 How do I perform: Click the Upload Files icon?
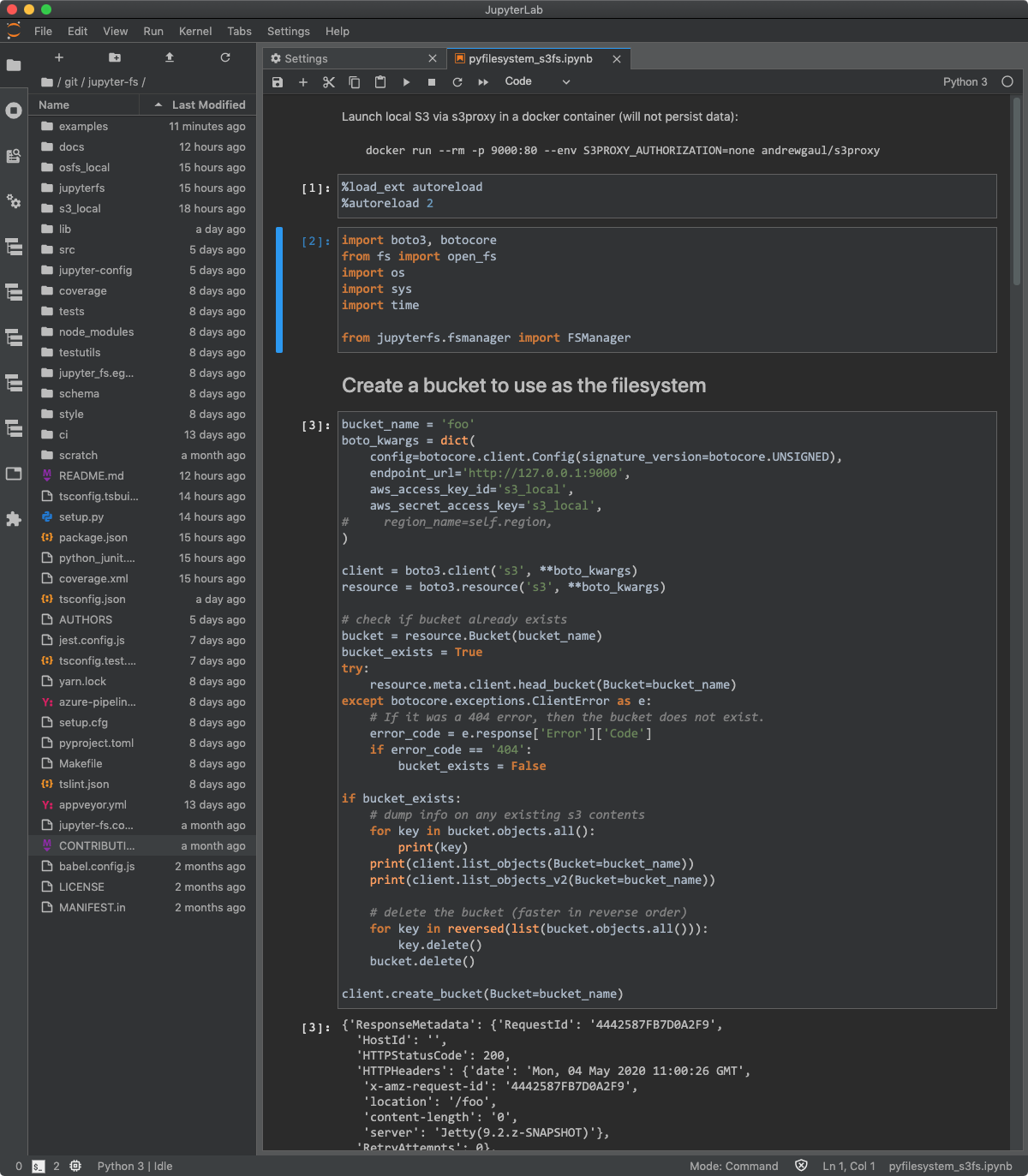170,57
